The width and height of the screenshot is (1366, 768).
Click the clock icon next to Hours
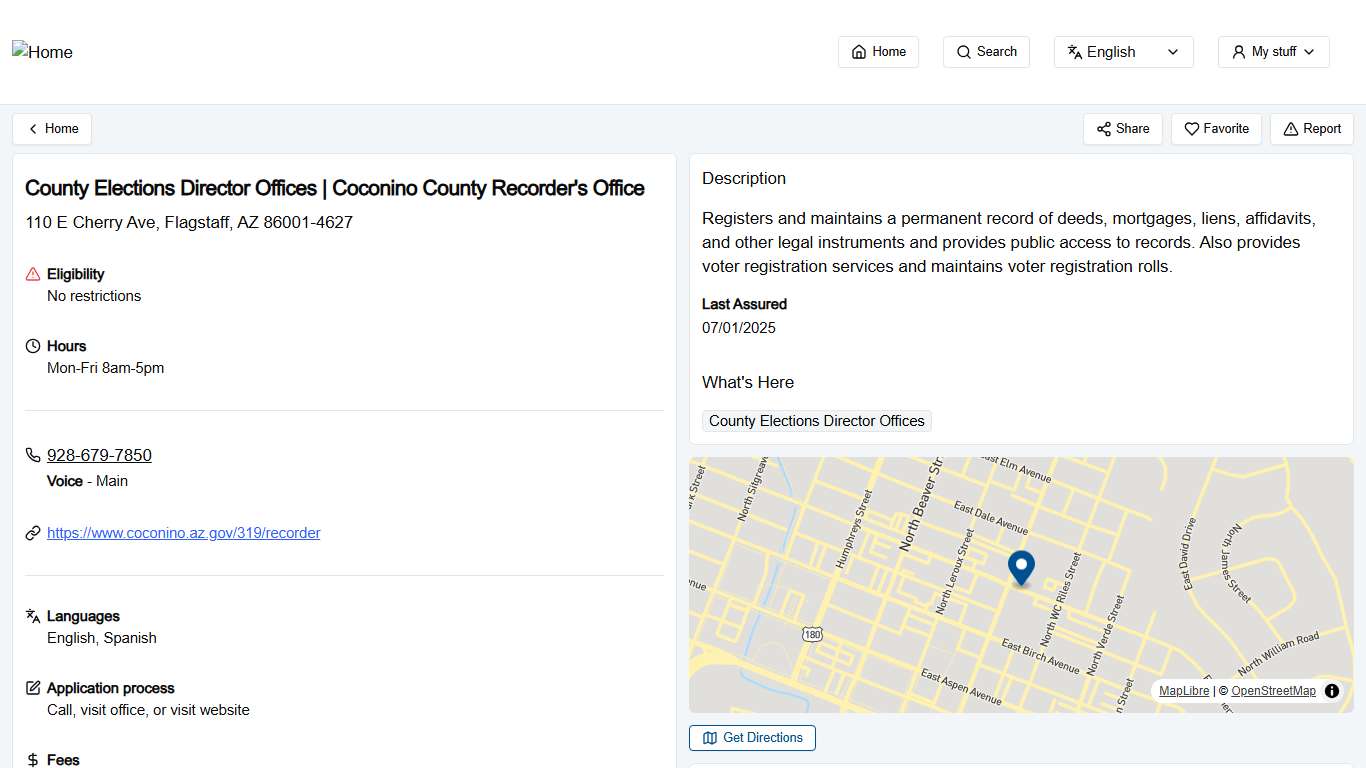[32, 345]
